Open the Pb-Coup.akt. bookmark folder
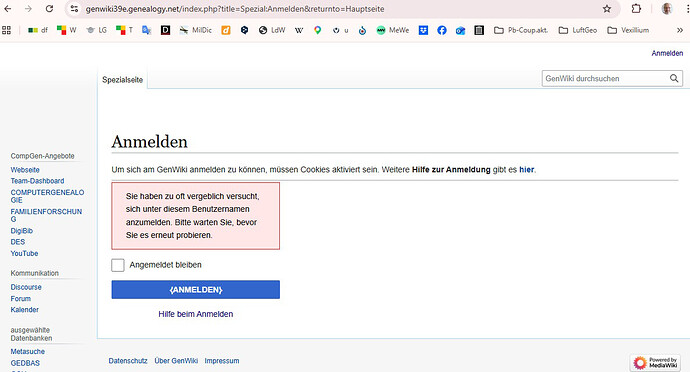The height and width of the screenshot is (372, 690). click(x=521, y=30)
